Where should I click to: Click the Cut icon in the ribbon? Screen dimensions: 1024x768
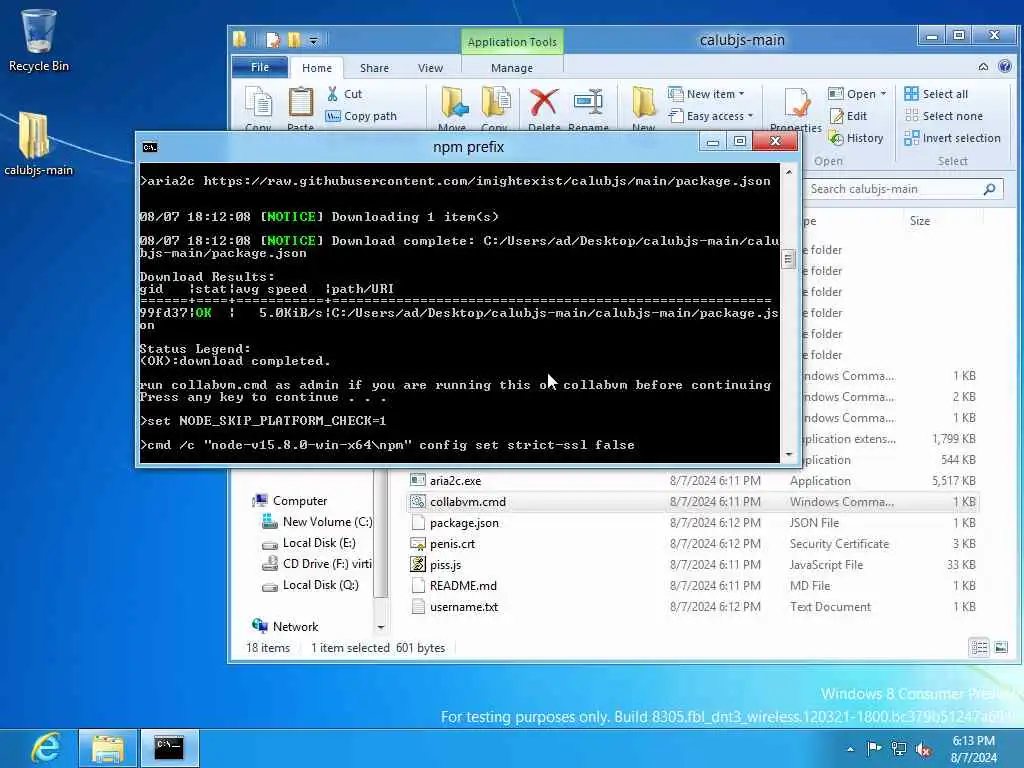click(333, 94)
